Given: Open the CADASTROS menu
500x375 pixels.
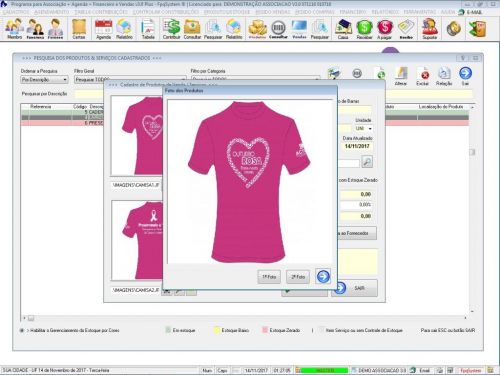Looking at the screenshot, I should (16, 12).
